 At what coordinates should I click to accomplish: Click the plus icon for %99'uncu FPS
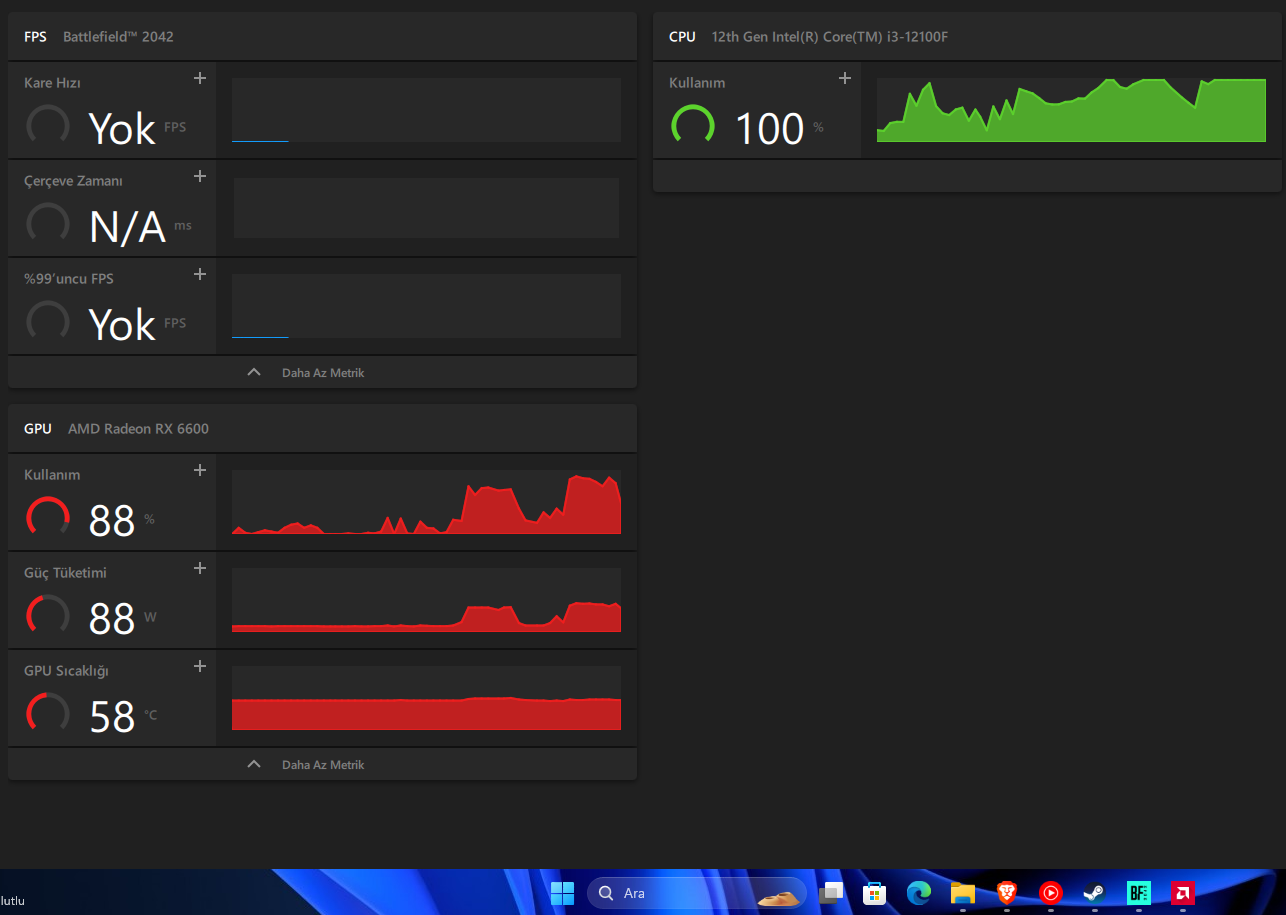[x=199, y=274]
